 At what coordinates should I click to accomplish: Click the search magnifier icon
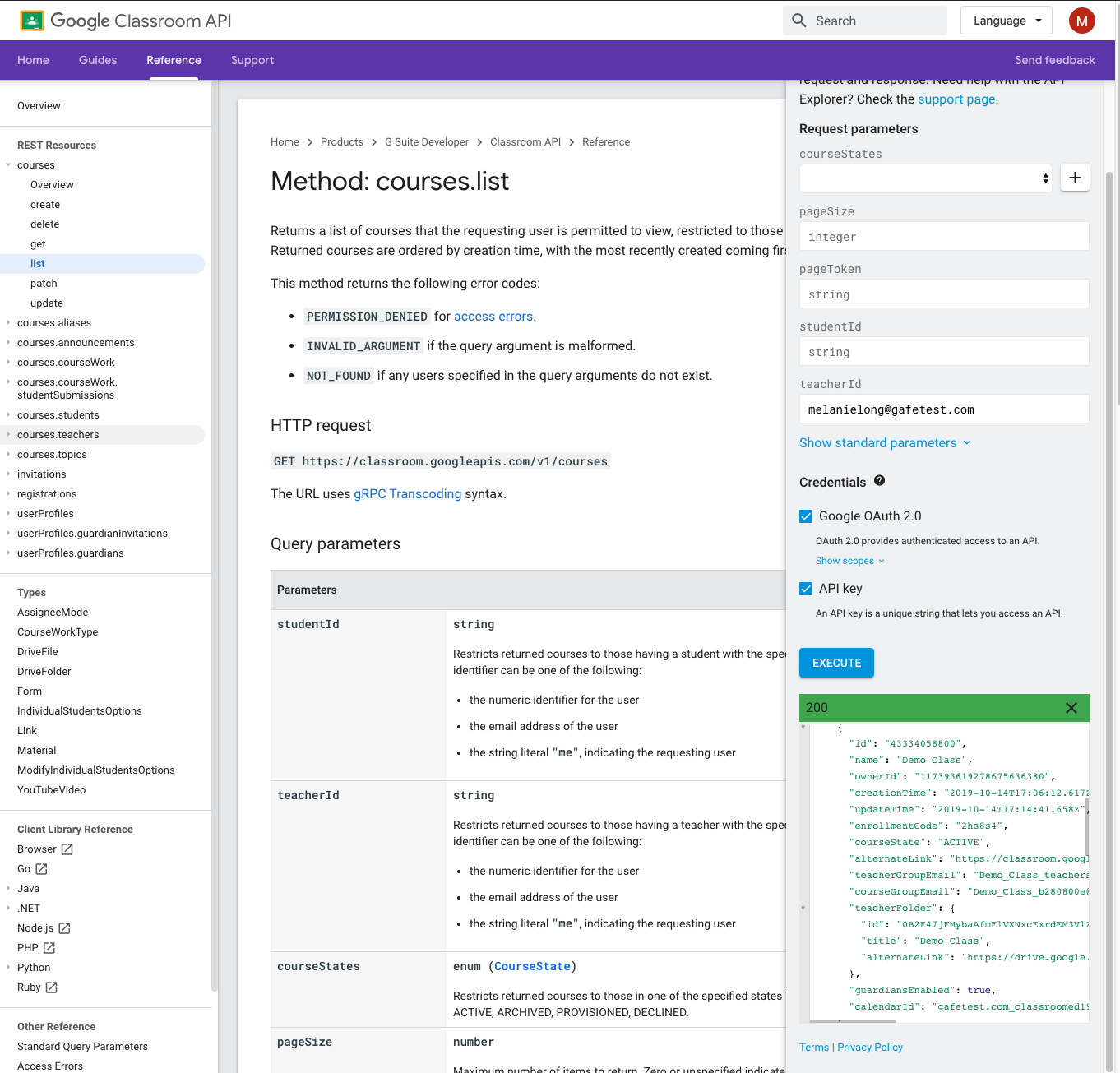(x=799, y=21)
